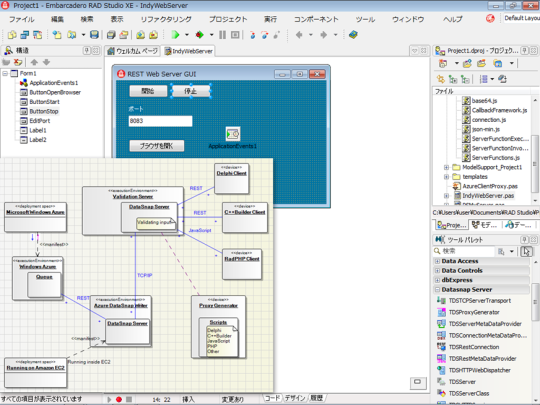Switch to the コード tab at bottom

point(272,398)
